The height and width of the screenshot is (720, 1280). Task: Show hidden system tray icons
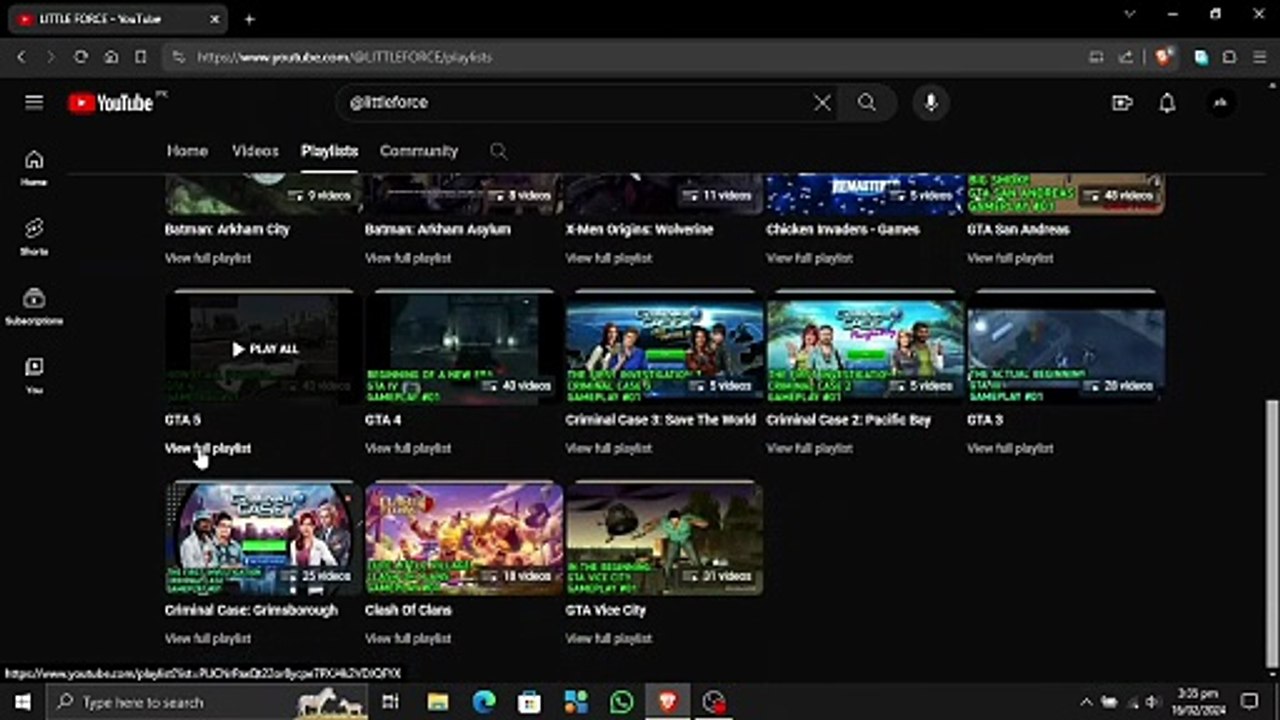tap(1086, 702)
